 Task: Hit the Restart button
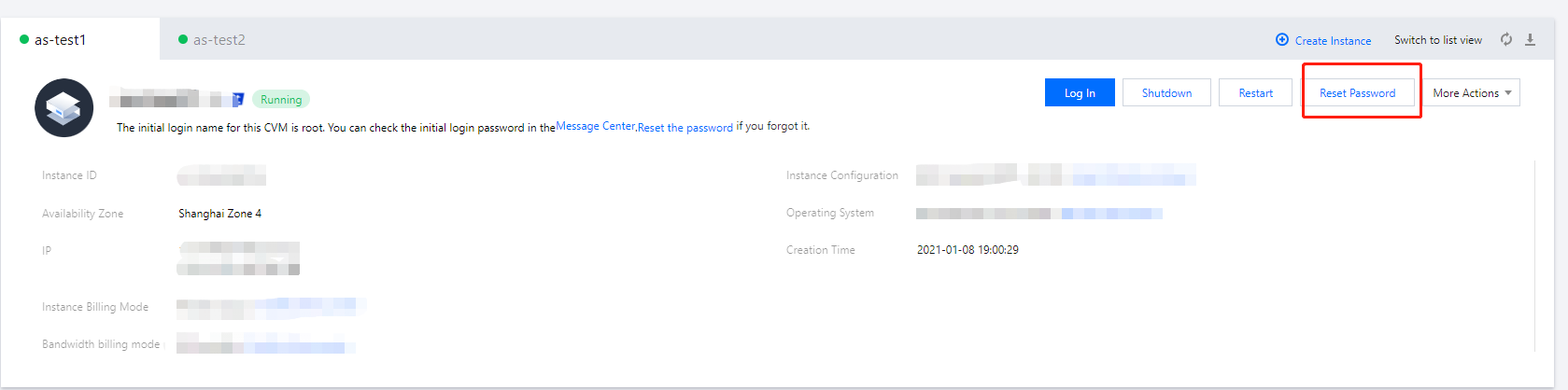point(1255,93)
